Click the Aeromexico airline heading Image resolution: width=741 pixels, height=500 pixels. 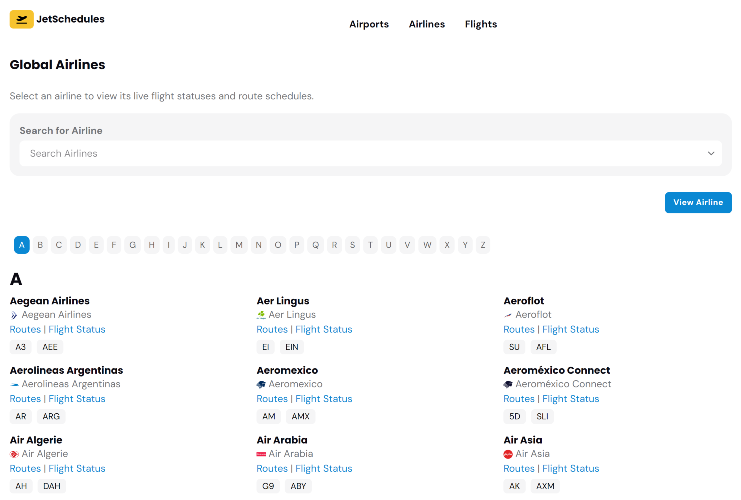coord(287,371)
